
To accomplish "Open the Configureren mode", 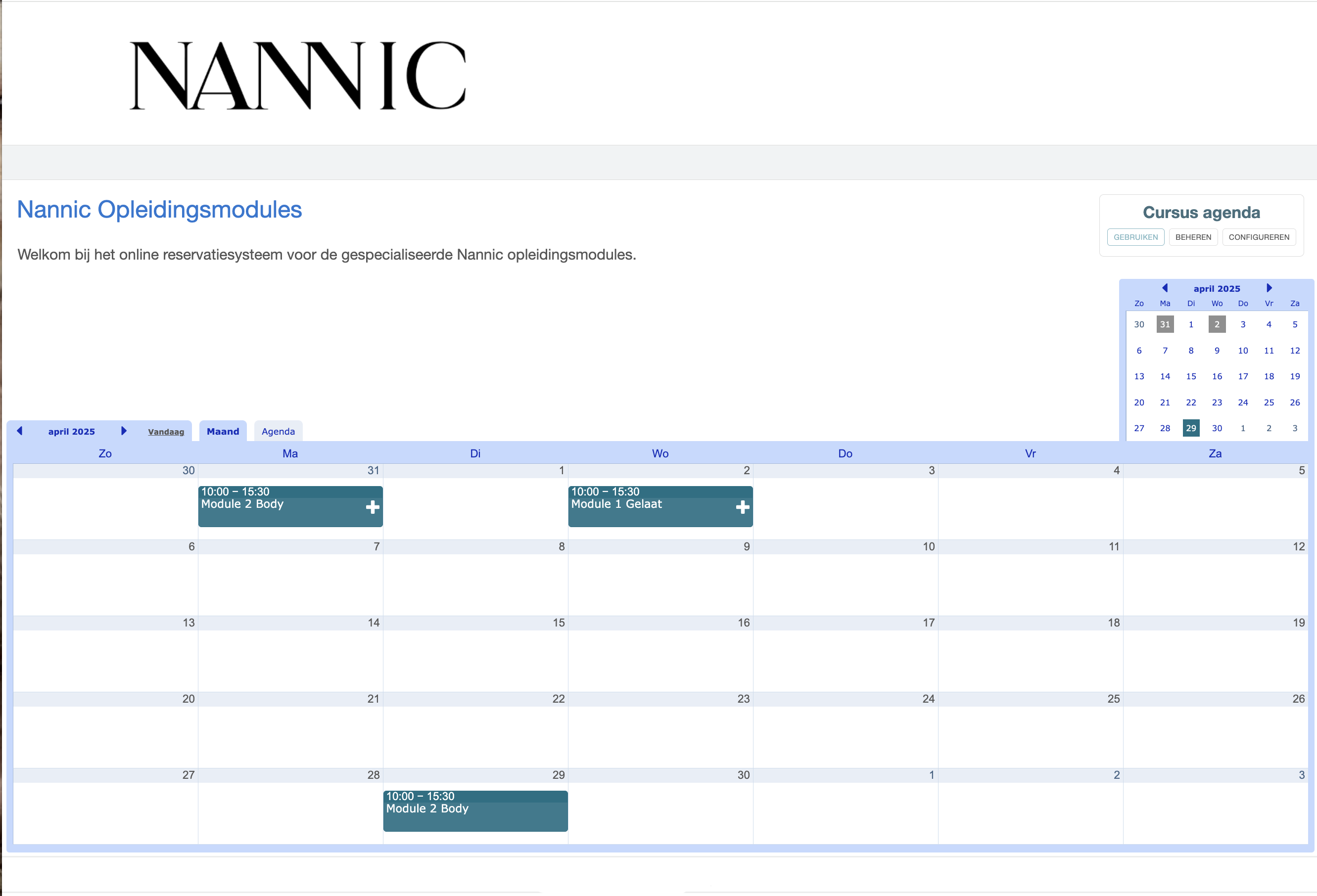I will pyautogui.click(x=1259, y=237).
